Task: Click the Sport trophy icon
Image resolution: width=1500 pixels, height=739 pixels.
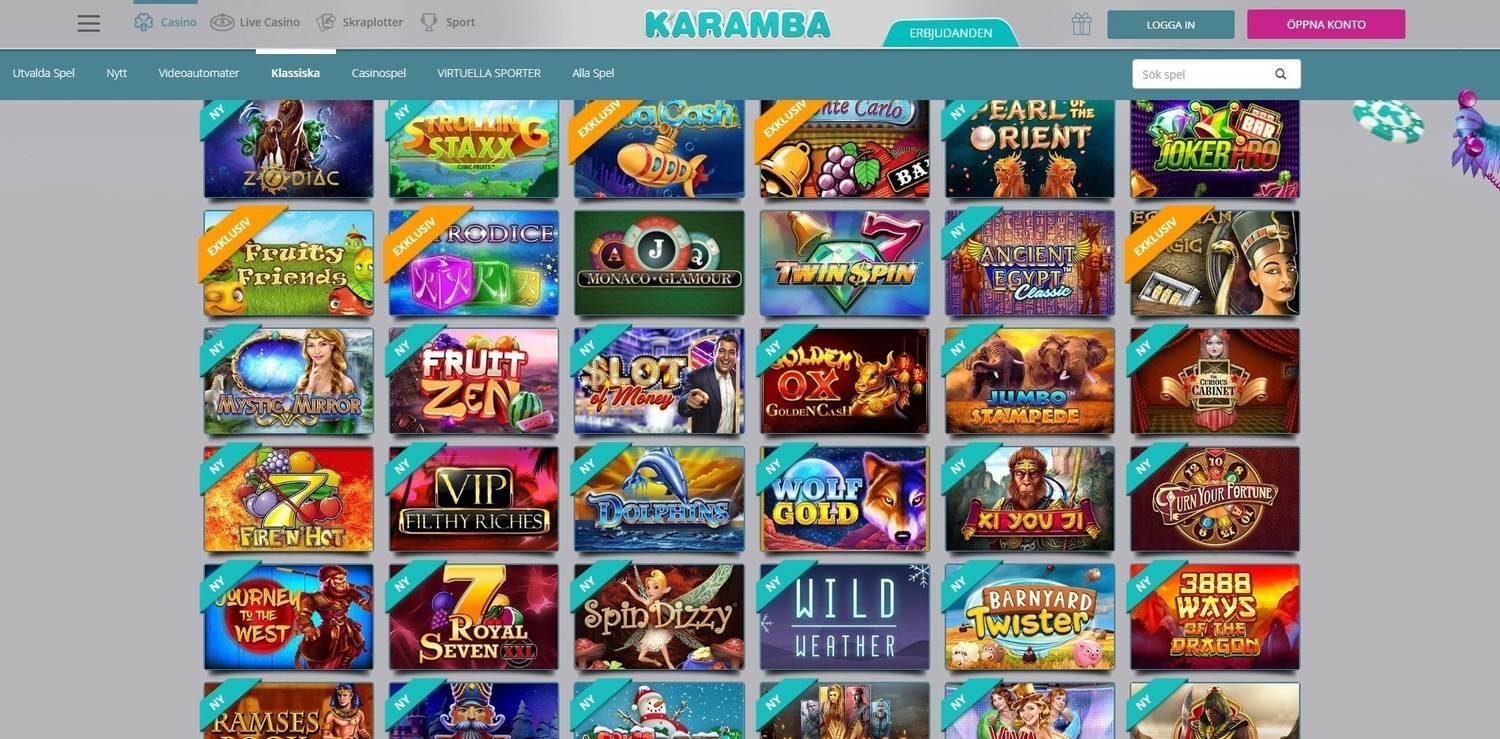Action: (429, 22)
